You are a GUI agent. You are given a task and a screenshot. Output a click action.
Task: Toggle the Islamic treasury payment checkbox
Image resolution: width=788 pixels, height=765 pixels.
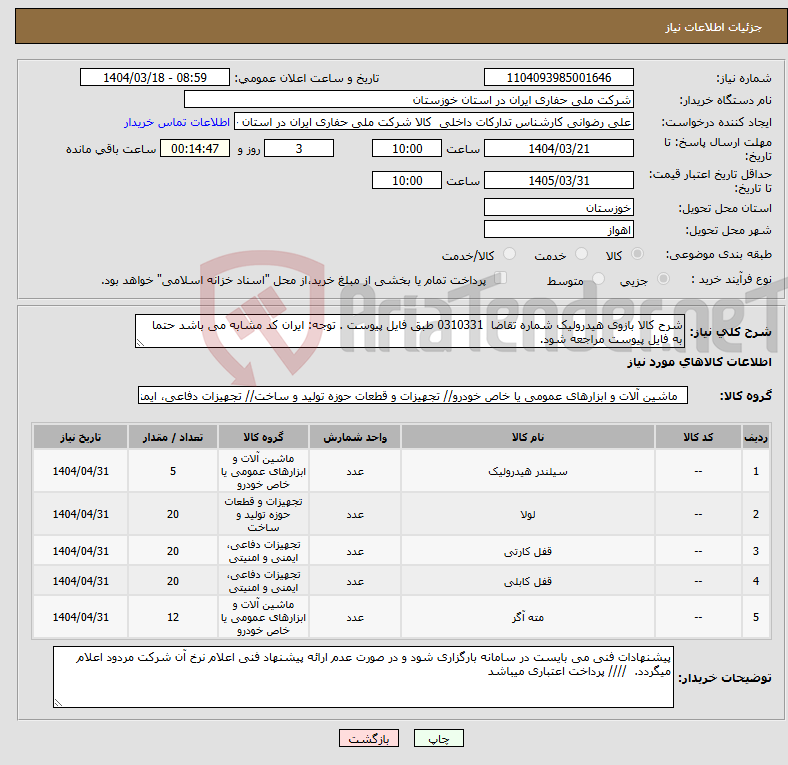pos(501,278)
